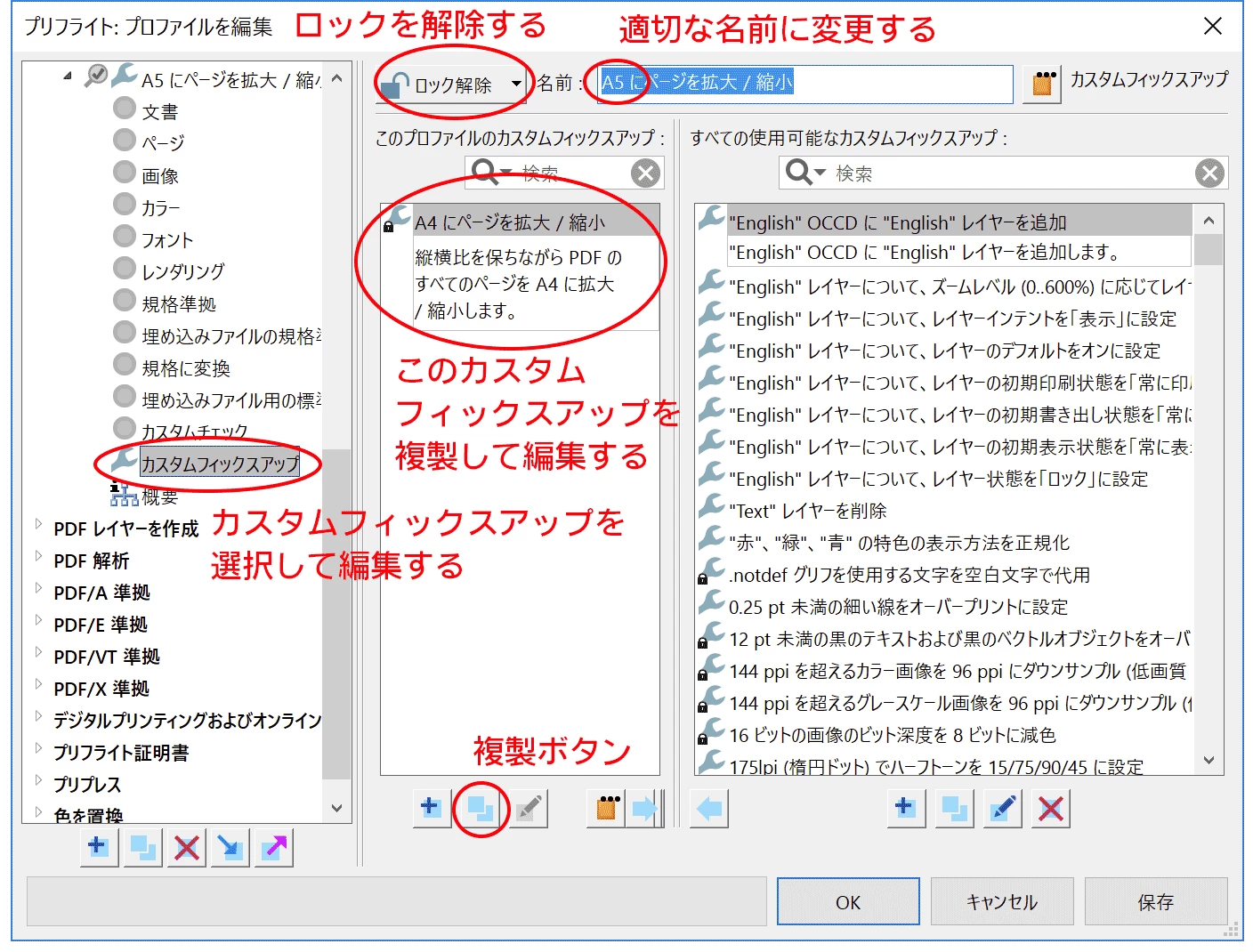1253x952 pixels.
Task: Delete selected fixup with the red X button
Action: (1051, 809)
